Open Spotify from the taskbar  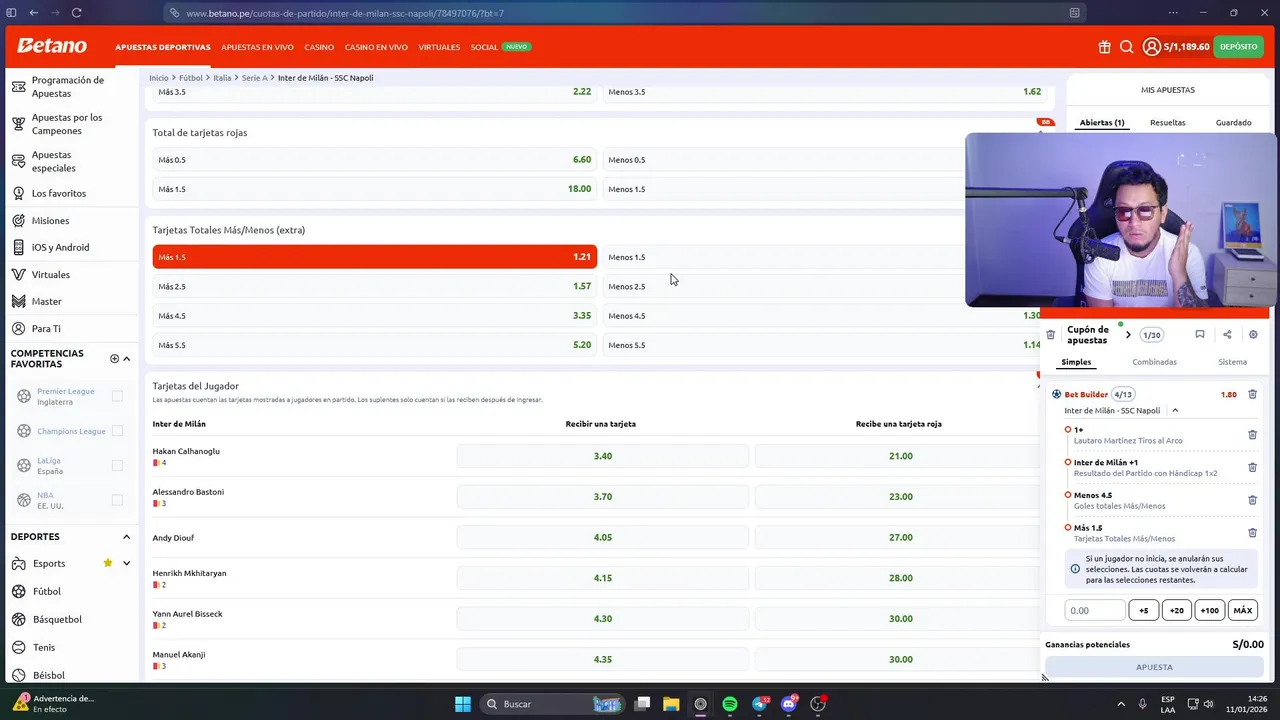tap(730, 704)
